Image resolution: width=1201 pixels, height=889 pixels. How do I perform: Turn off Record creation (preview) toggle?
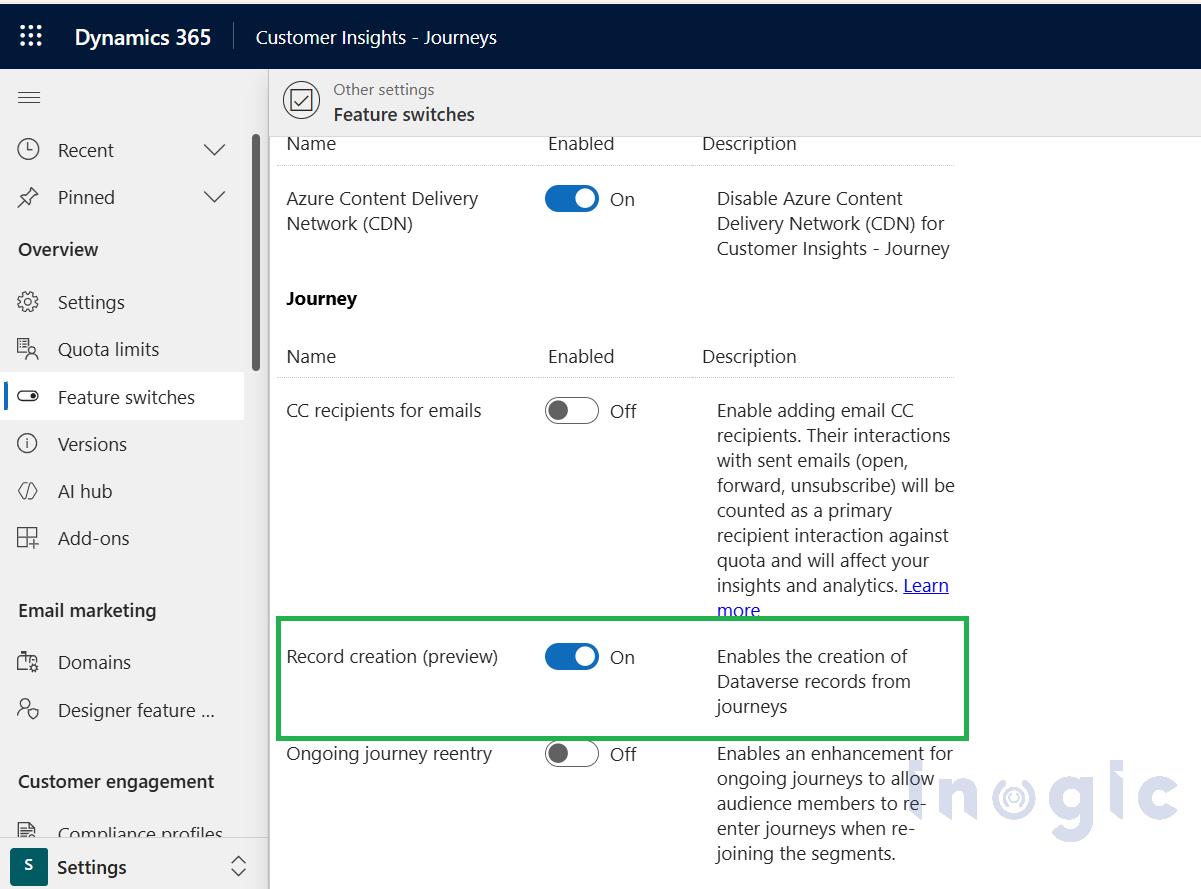(x=572, y=657)
